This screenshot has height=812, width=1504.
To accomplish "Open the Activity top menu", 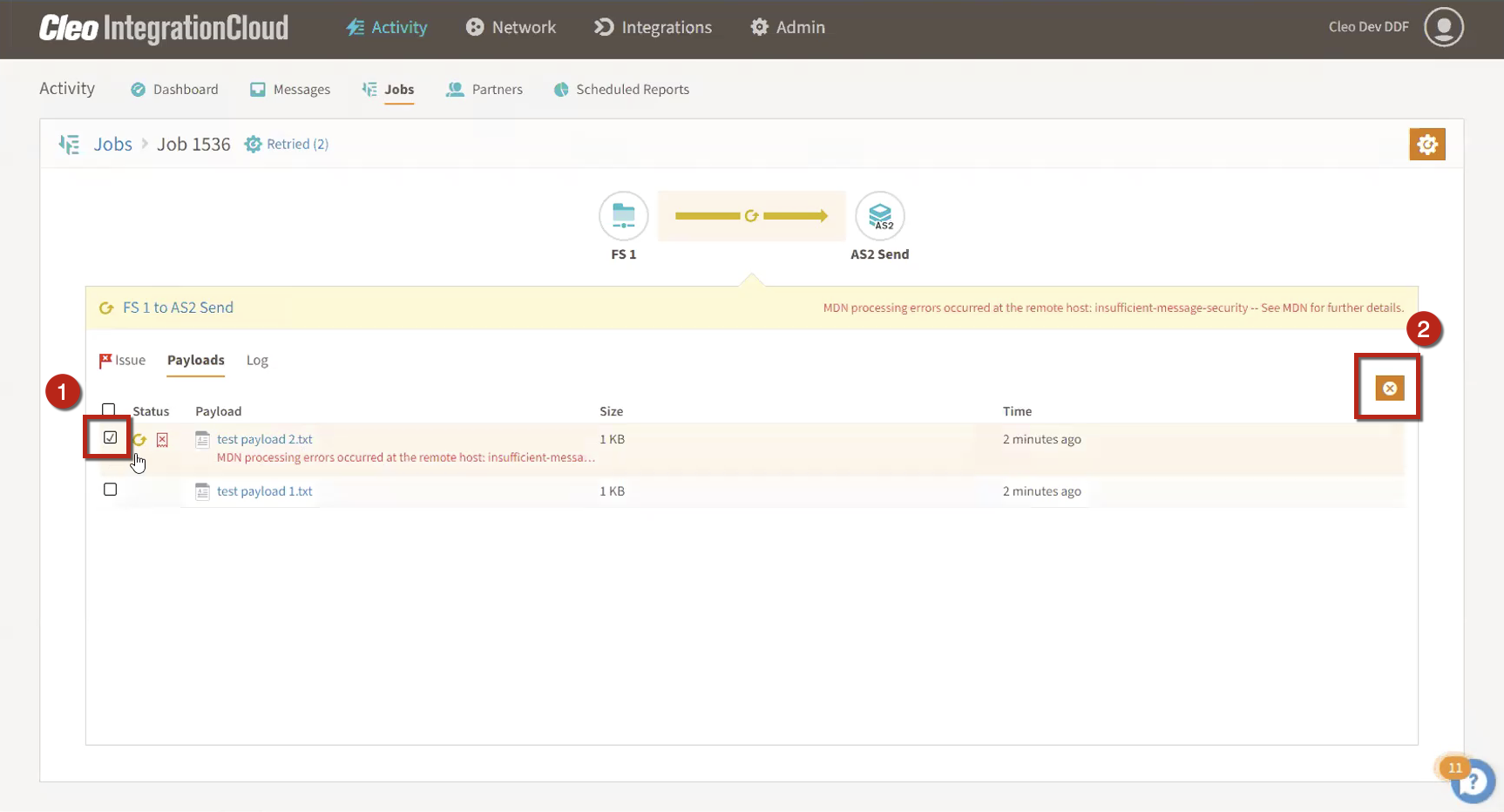I will pos(386,27).
